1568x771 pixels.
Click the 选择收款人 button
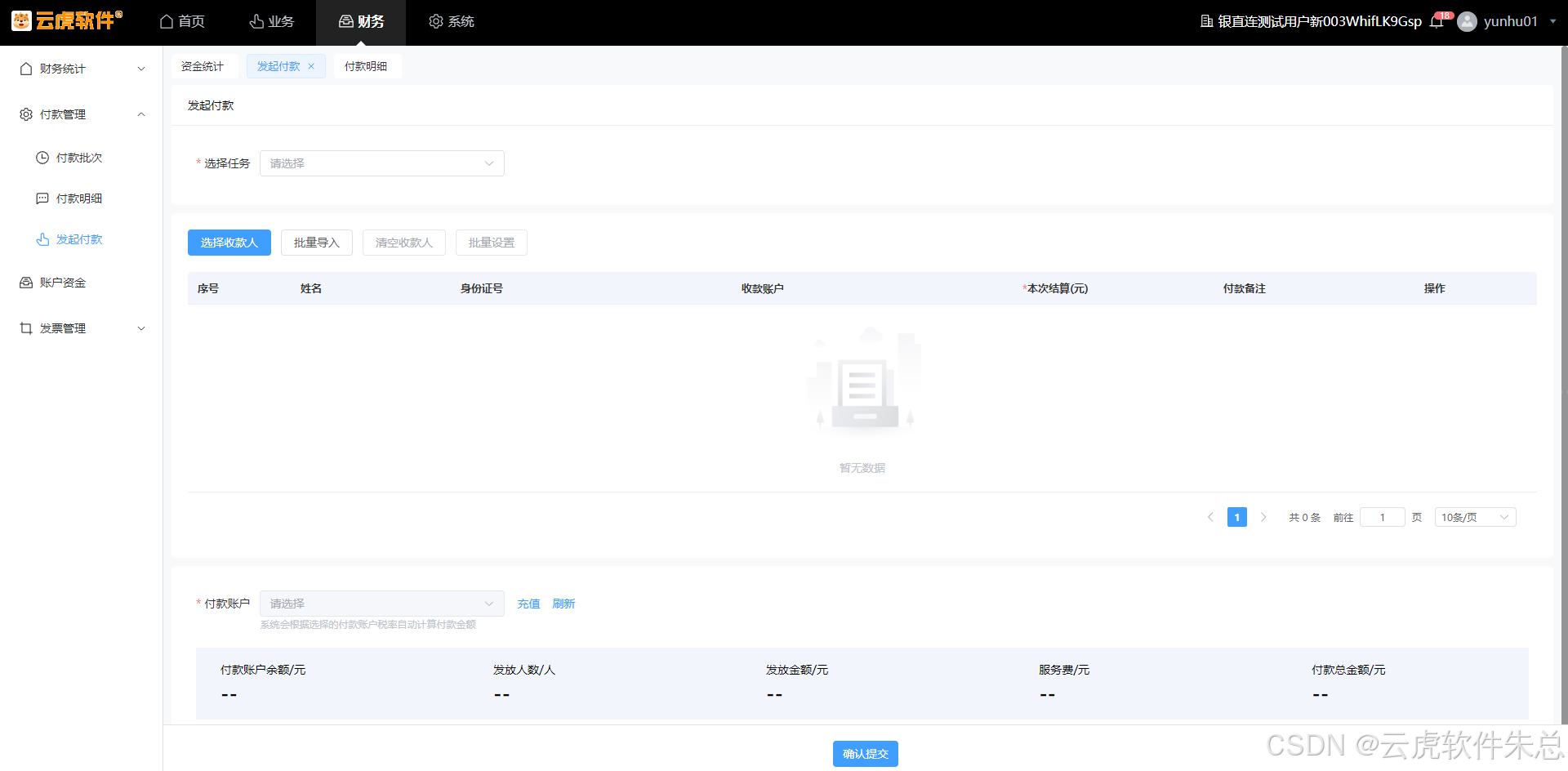coord(229,243)
